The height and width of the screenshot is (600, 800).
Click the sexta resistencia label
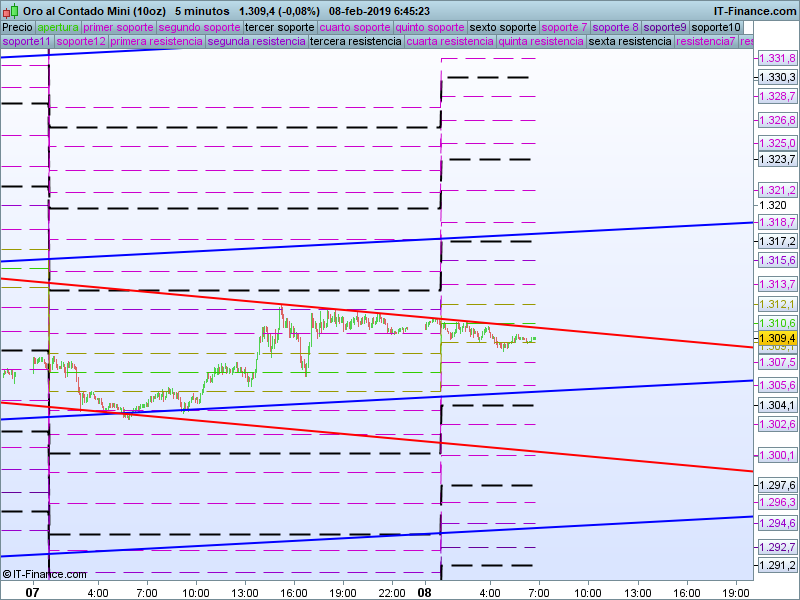click(630, 41)
